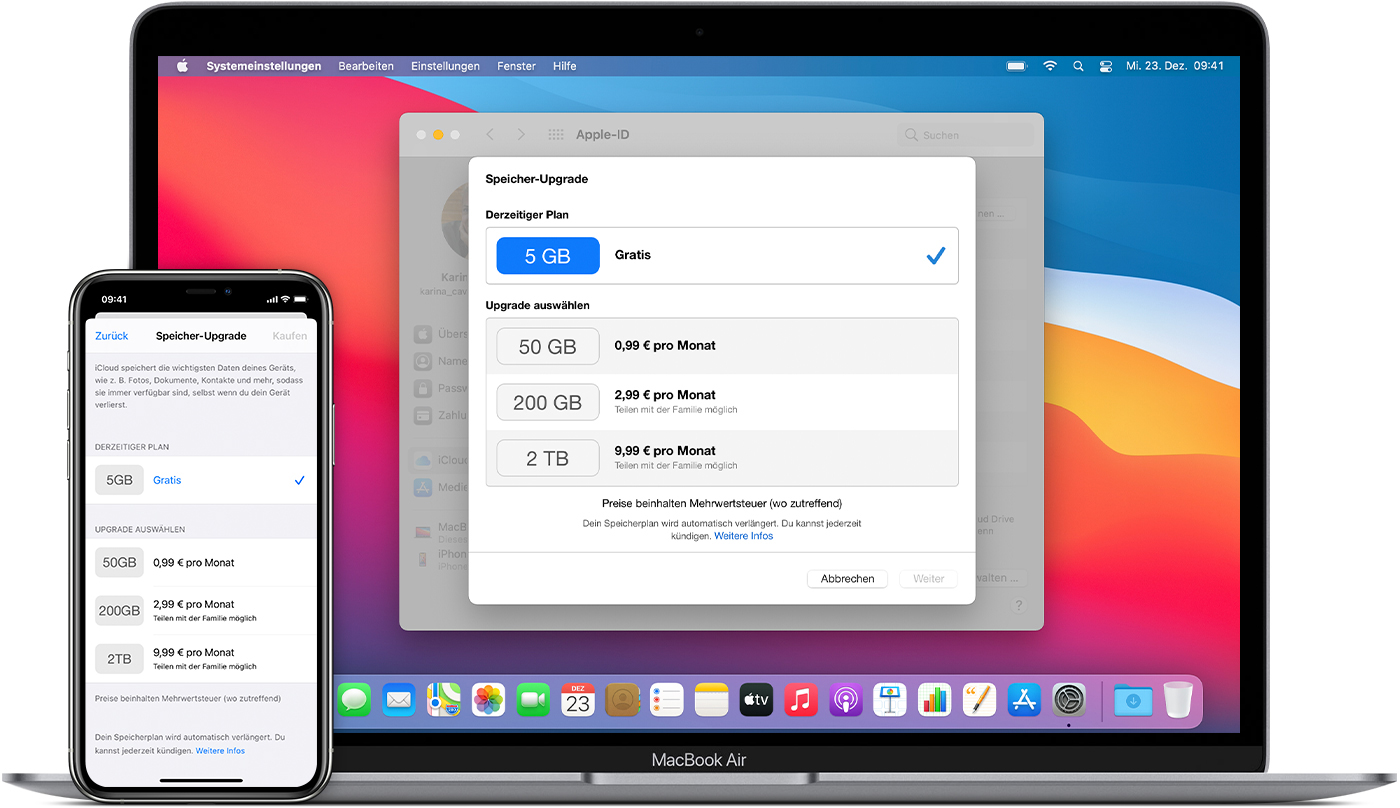Select the 5GB Gratis plan on iPhone
The width and height of the screenshot is (1400, 808).
tap(201, 480)
